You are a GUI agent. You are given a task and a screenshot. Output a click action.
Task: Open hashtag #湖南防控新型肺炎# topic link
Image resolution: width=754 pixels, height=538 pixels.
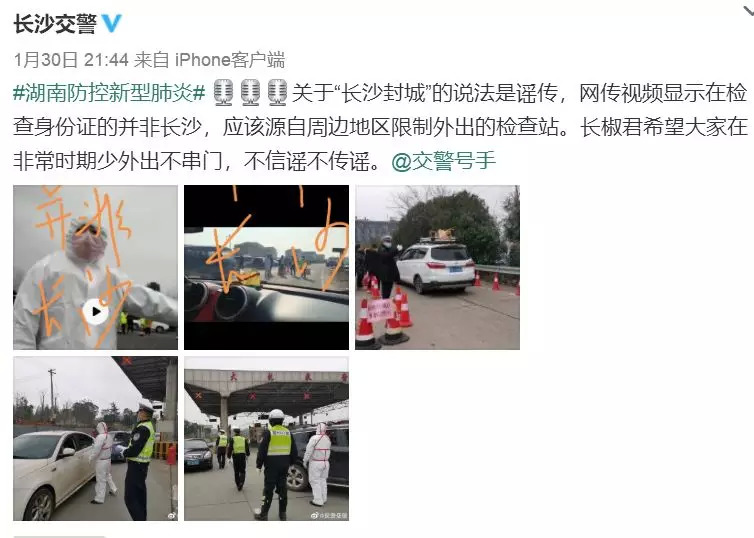(109, 92)
